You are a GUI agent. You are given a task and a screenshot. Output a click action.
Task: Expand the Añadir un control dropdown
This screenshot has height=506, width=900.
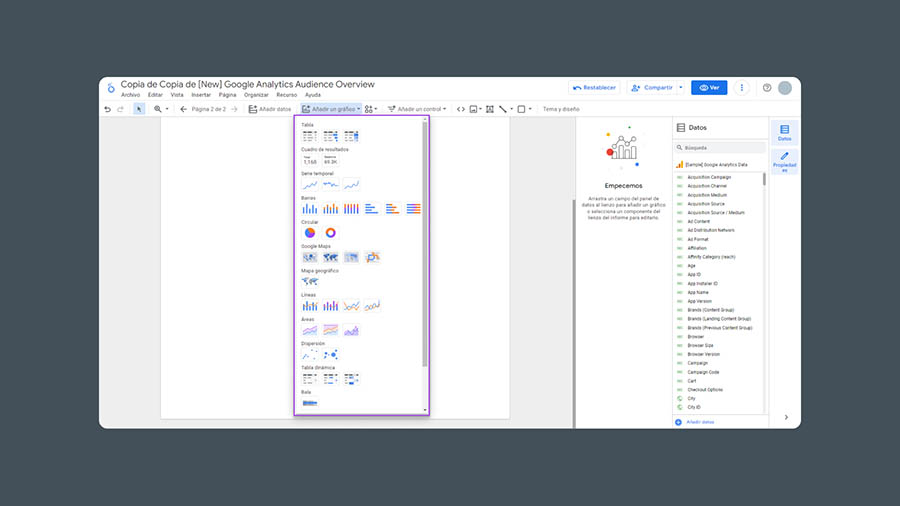418,109
